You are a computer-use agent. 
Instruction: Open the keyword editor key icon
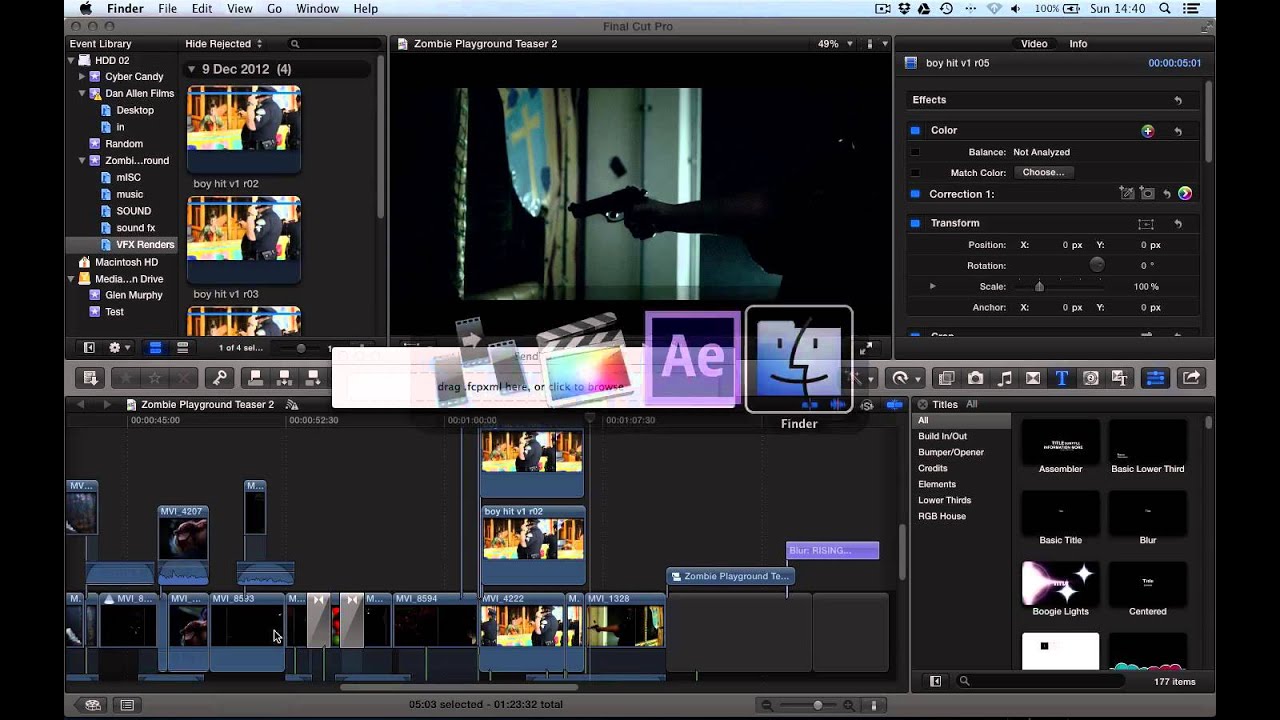(220, 378)
